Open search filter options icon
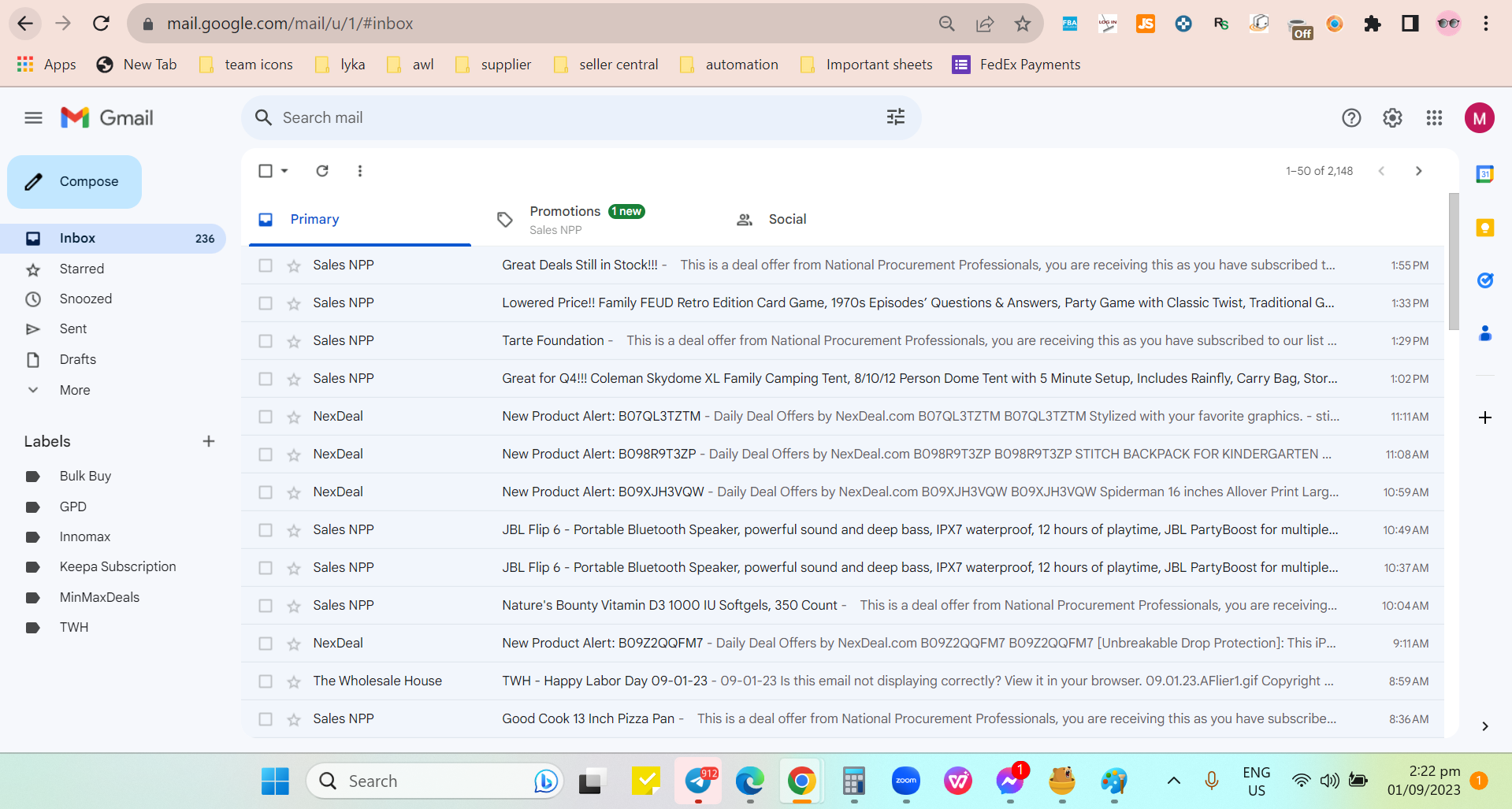The width and height of the screenshot is (1512, 809). click(x=896, y=117)
